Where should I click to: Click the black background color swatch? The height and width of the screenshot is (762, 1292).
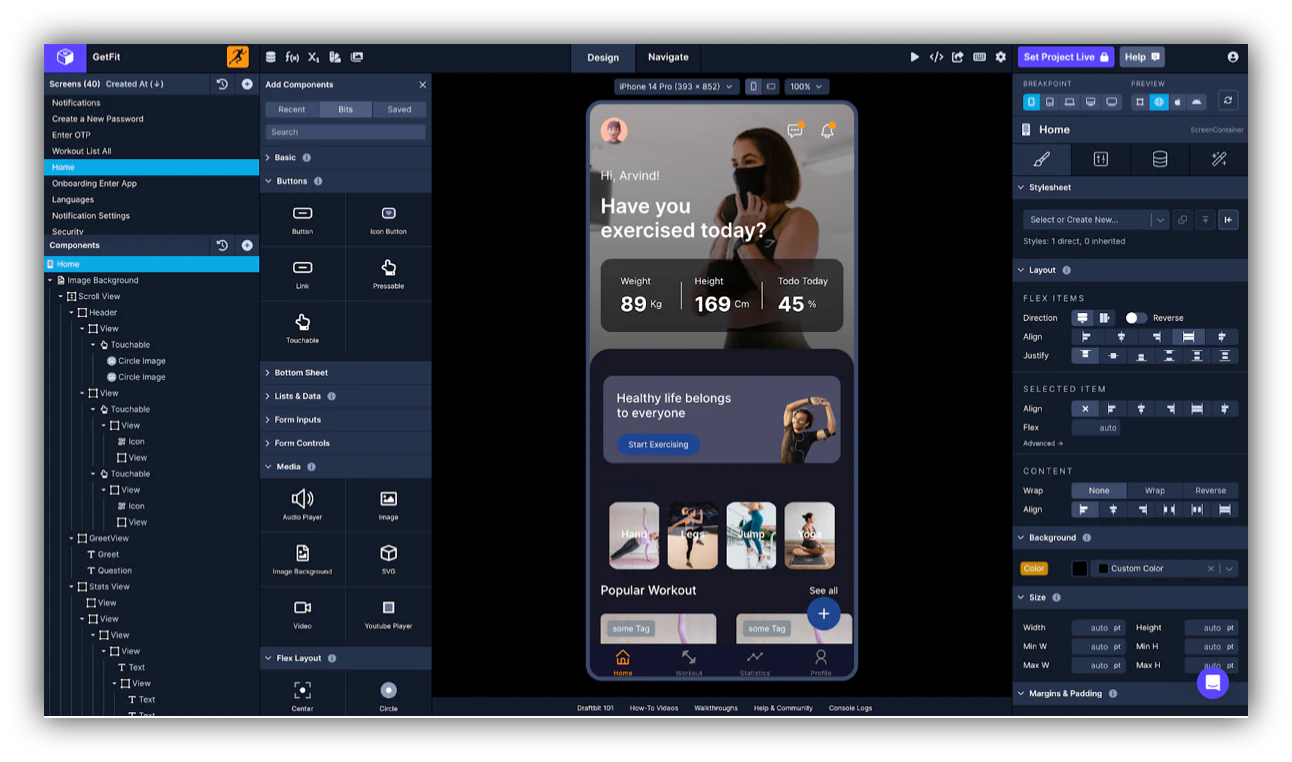(x=1080, y=568)
